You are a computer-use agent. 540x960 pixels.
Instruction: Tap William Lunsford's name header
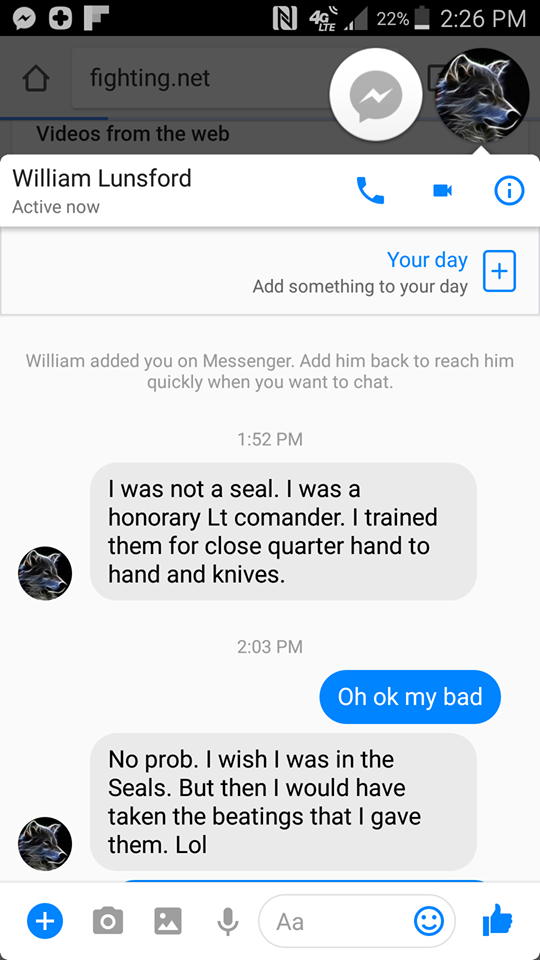click(x=102, y=178)
